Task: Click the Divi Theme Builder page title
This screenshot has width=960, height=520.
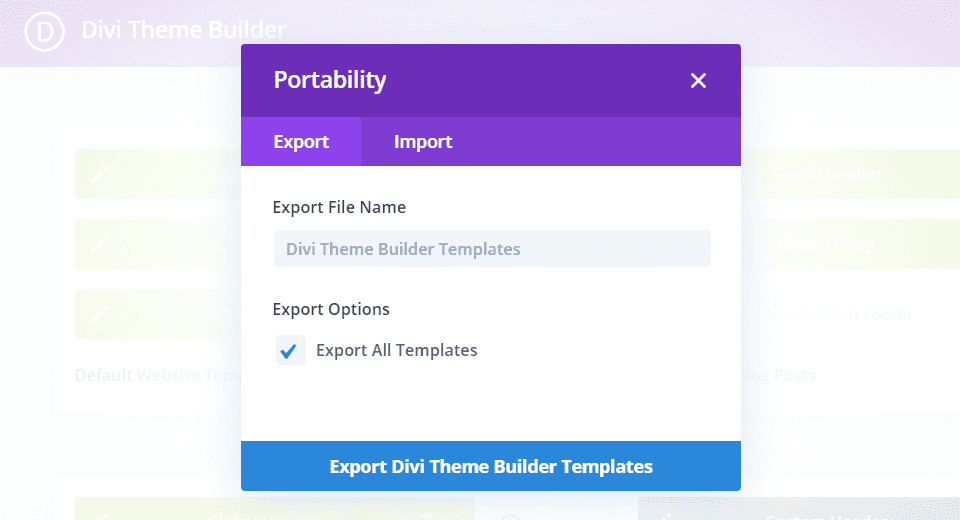Action: [183, 31]
